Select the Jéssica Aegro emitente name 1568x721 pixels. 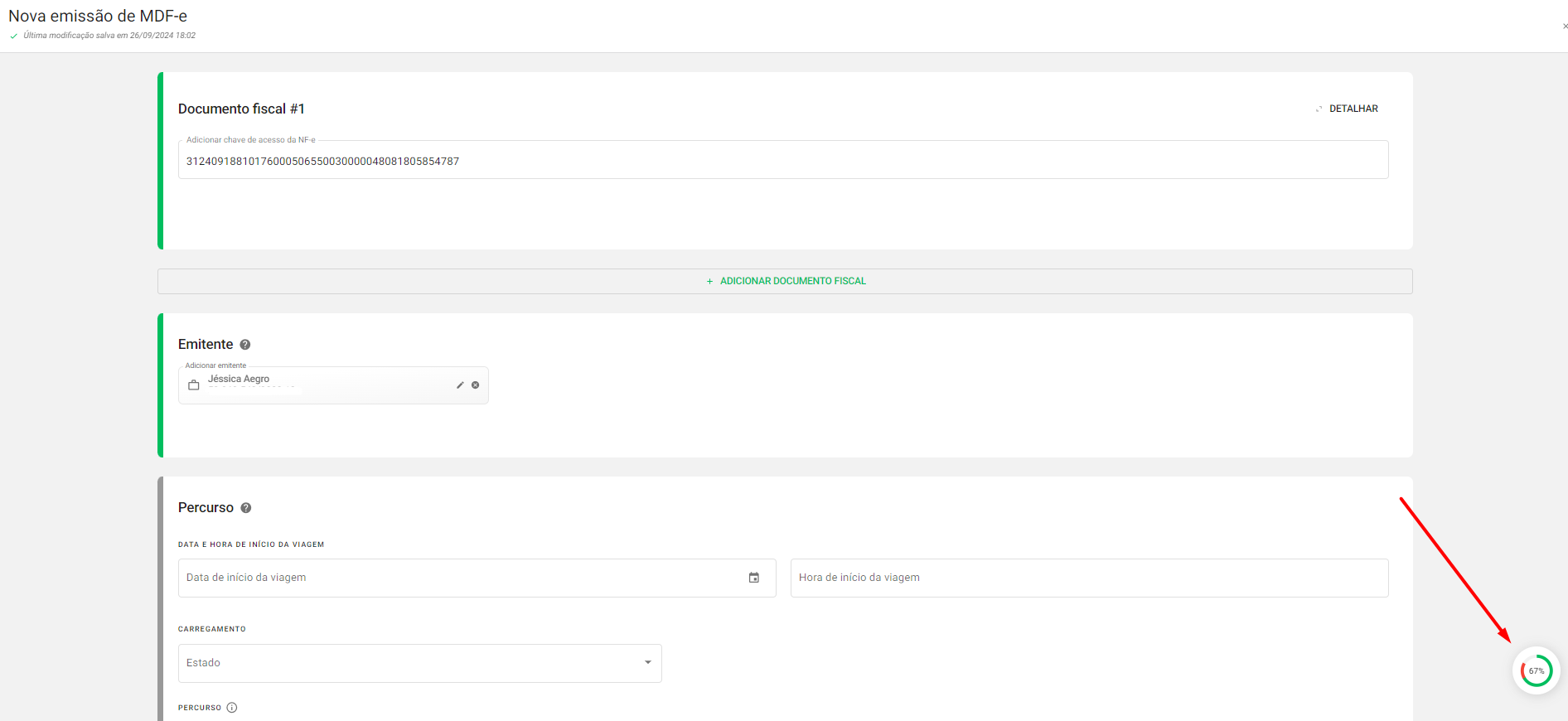point(239,379)
